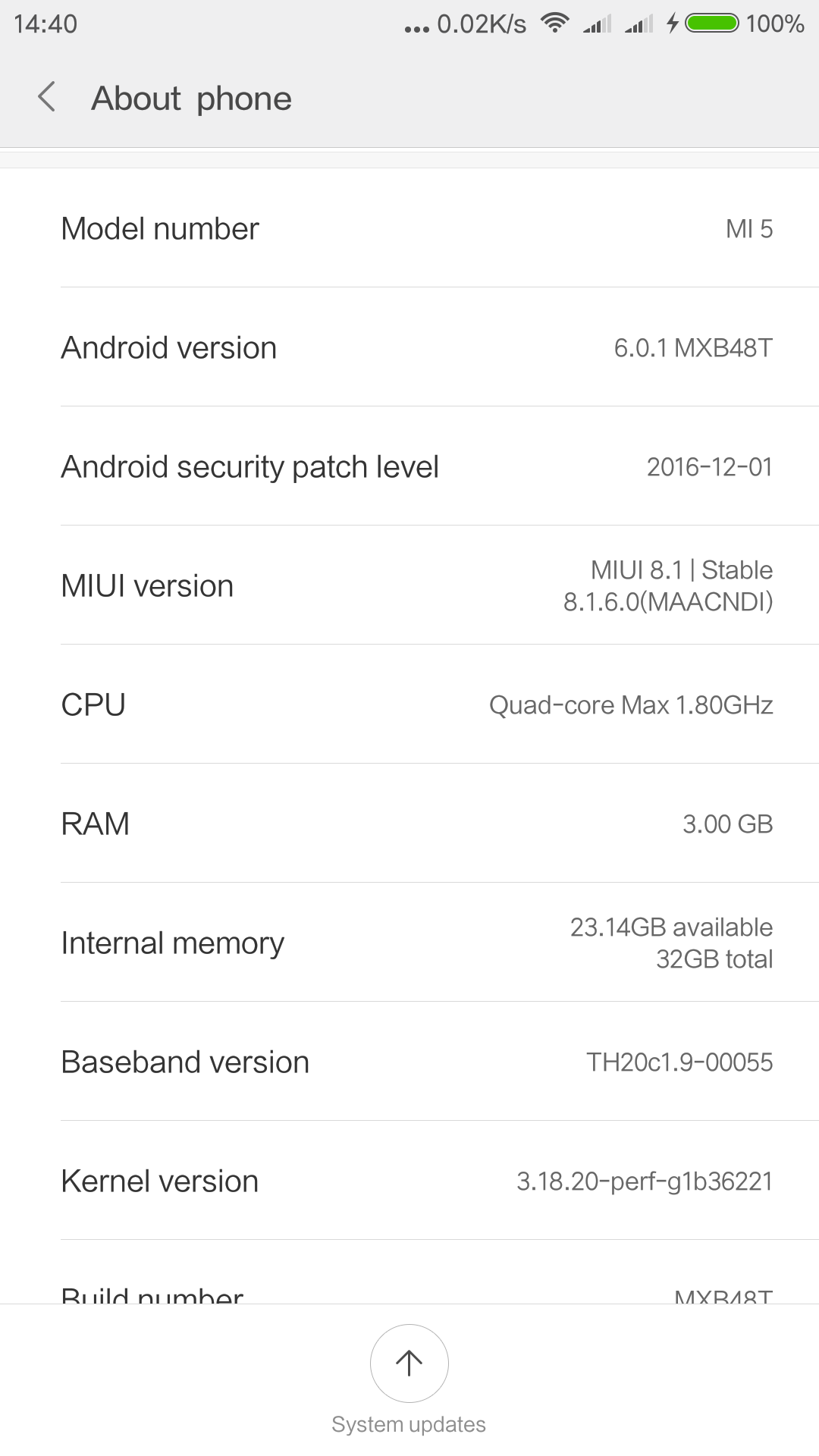Tap the three-dot status indicator
This screenshot has height=1456, width=819.
[416, 29]
